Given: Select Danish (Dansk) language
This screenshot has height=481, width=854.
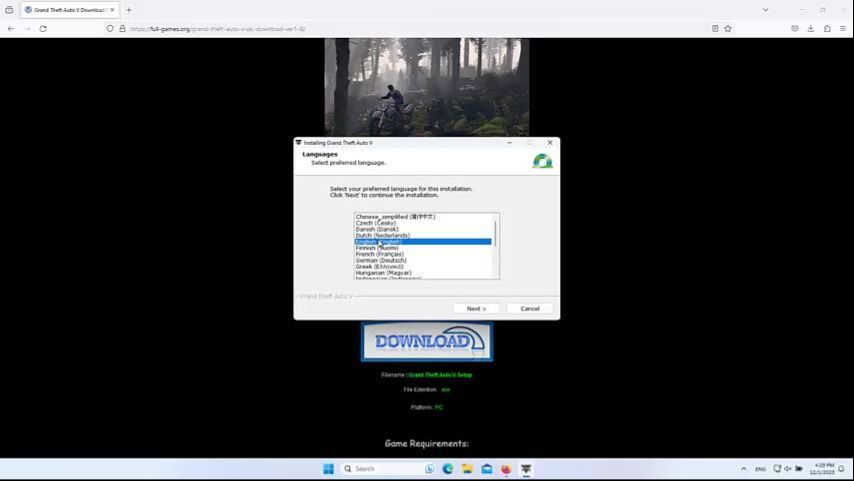Looking at the screenshot, I should click(x=377, y=229).
